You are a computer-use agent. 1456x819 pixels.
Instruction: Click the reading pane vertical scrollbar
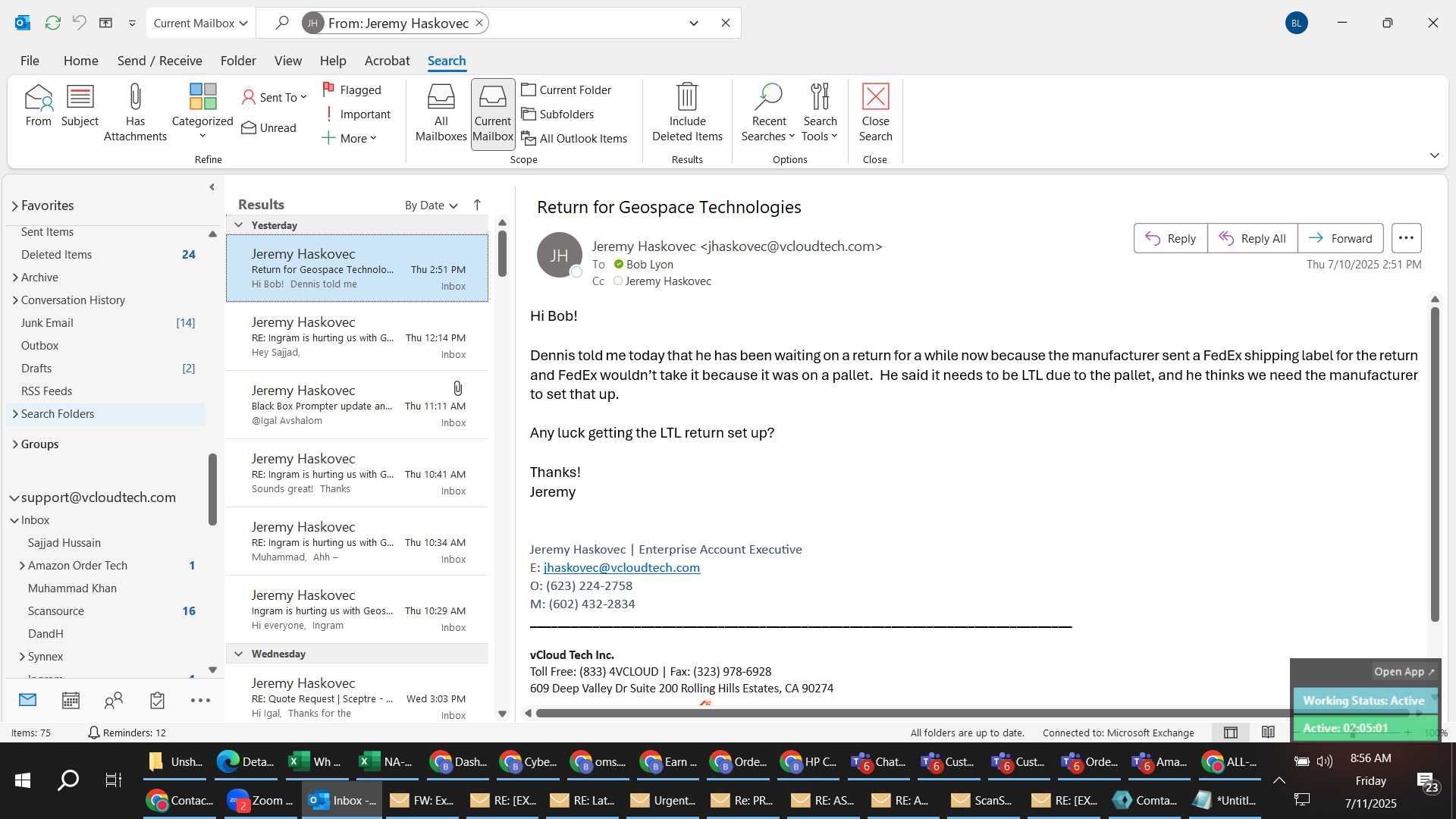(x=1434, y=463)
